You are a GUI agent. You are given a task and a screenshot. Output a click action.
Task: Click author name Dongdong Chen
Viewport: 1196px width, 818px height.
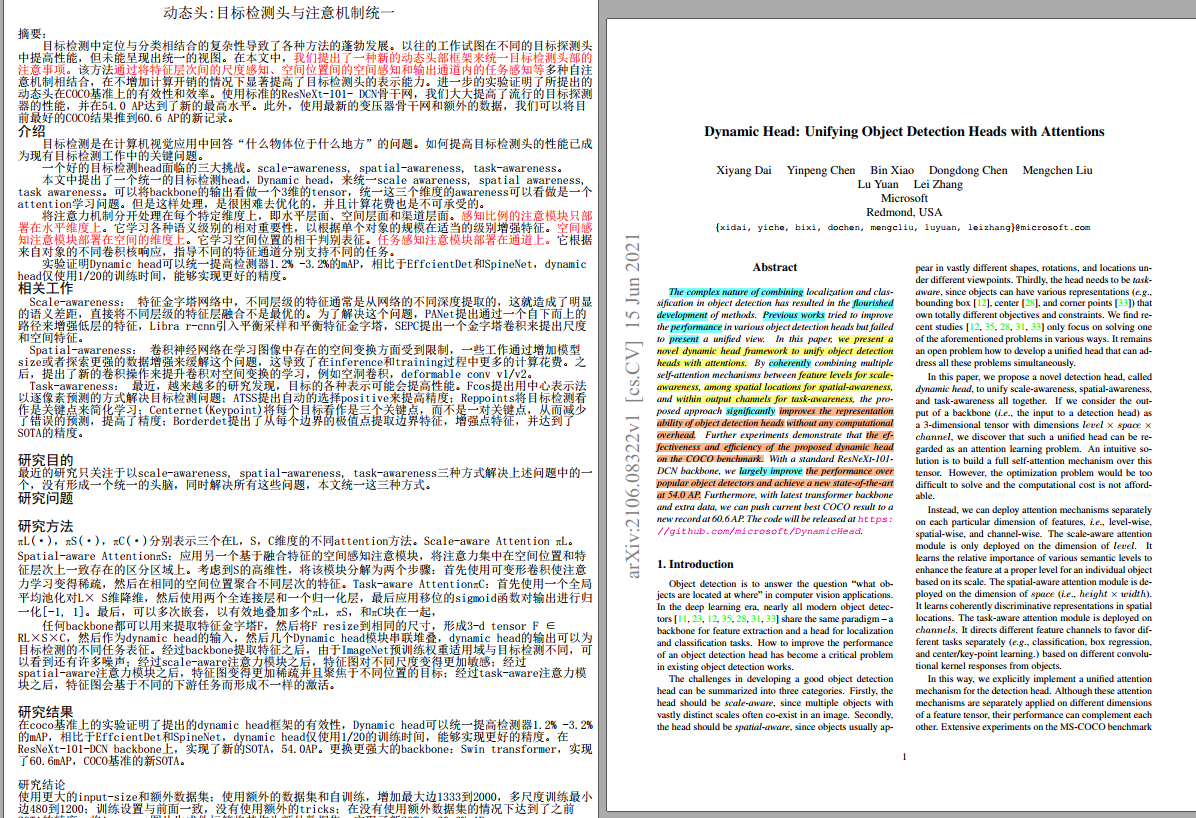pyautogui.click(x=968, y=170)
